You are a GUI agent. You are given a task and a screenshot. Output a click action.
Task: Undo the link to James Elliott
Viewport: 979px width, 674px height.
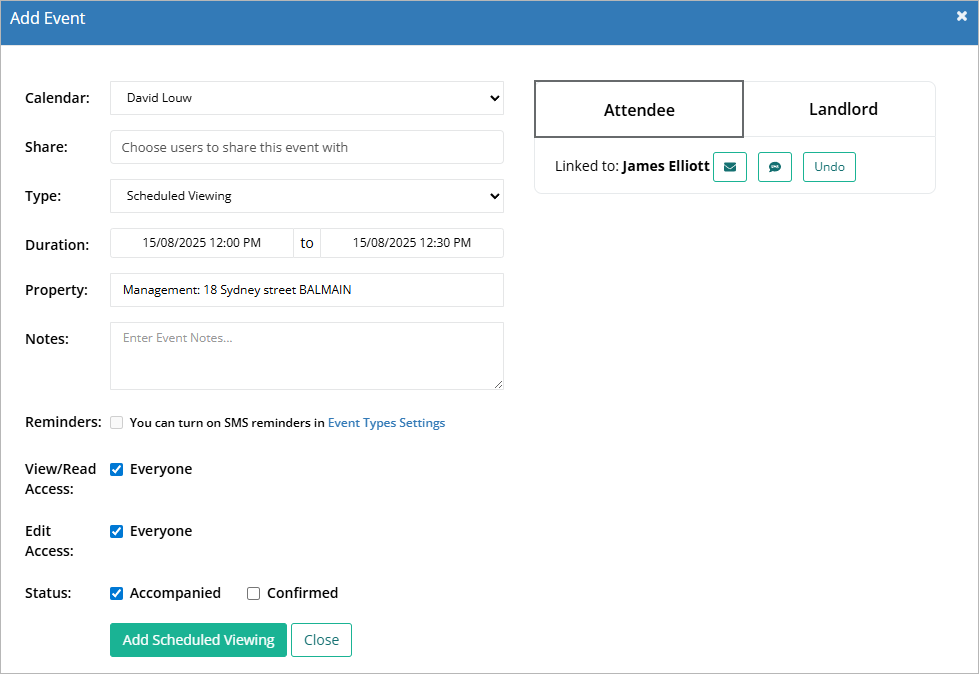tap(829, 167)
